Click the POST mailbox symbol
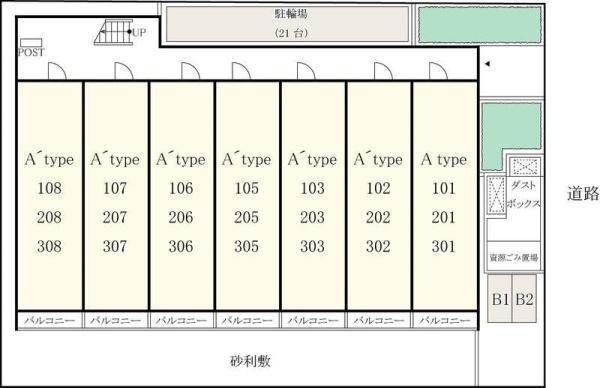Screen dimensions: 600x388 point(31,42)
